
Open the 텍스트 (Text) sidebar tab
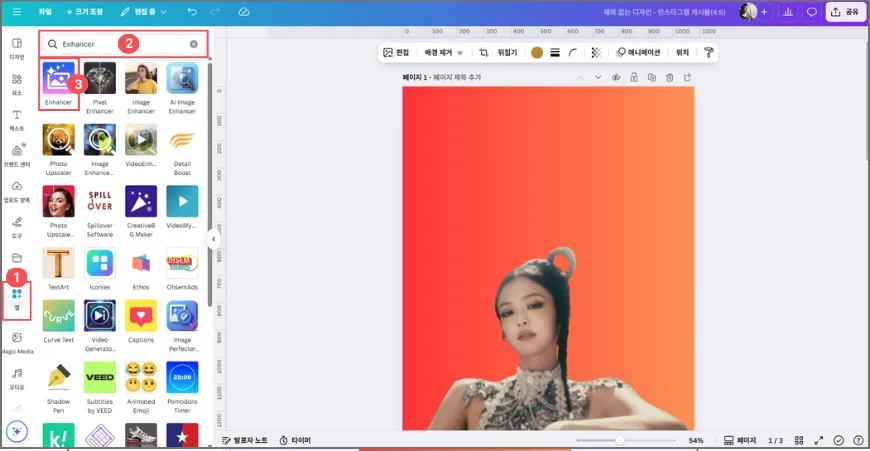17,120
